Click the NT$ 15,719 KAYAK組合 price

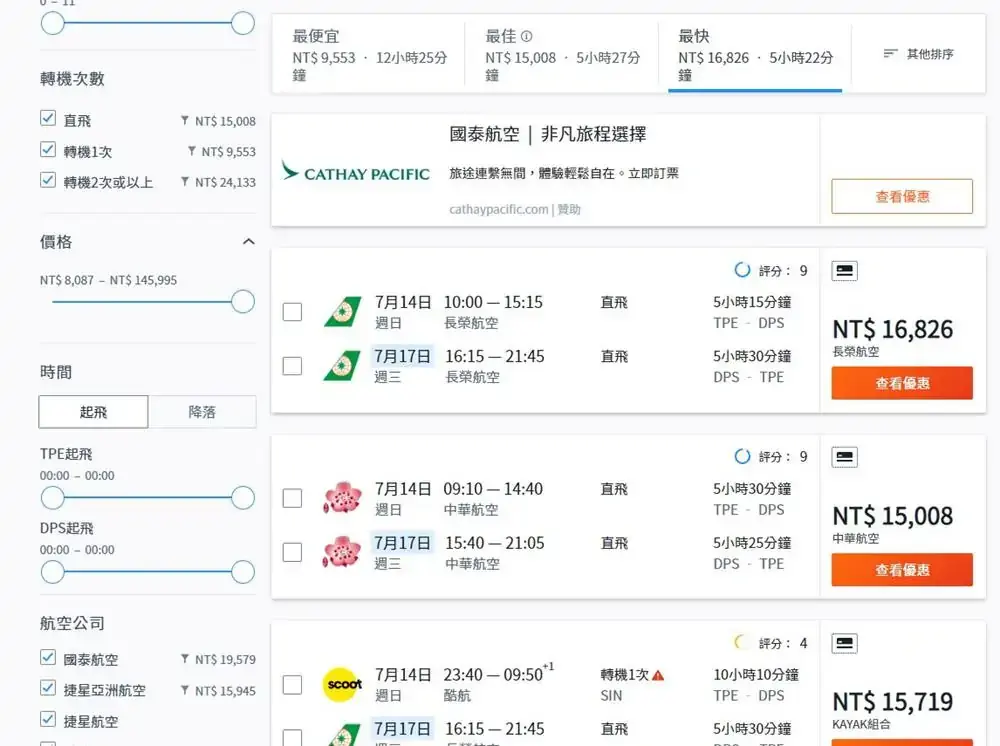[x=893, y=702]
